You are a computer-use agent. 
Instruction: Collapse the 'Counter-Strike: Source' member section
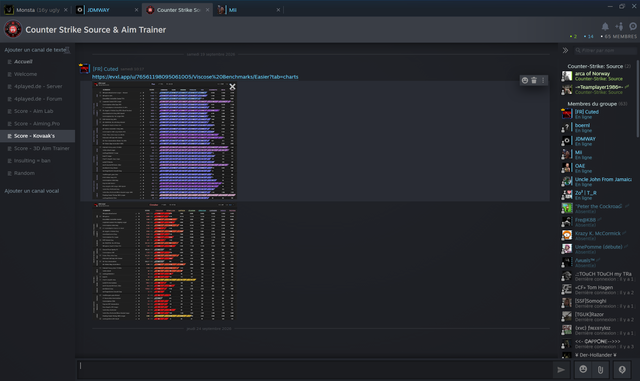click(x=598, y=66)
